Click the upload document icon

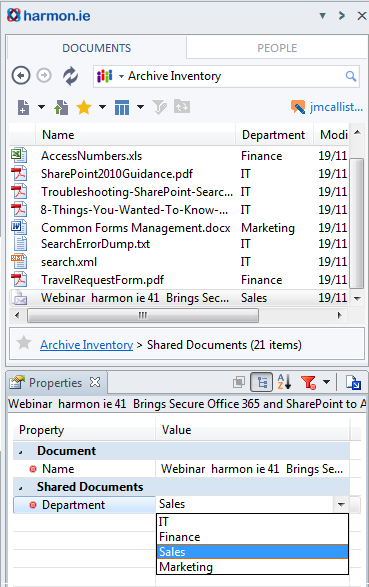(61, 107)
